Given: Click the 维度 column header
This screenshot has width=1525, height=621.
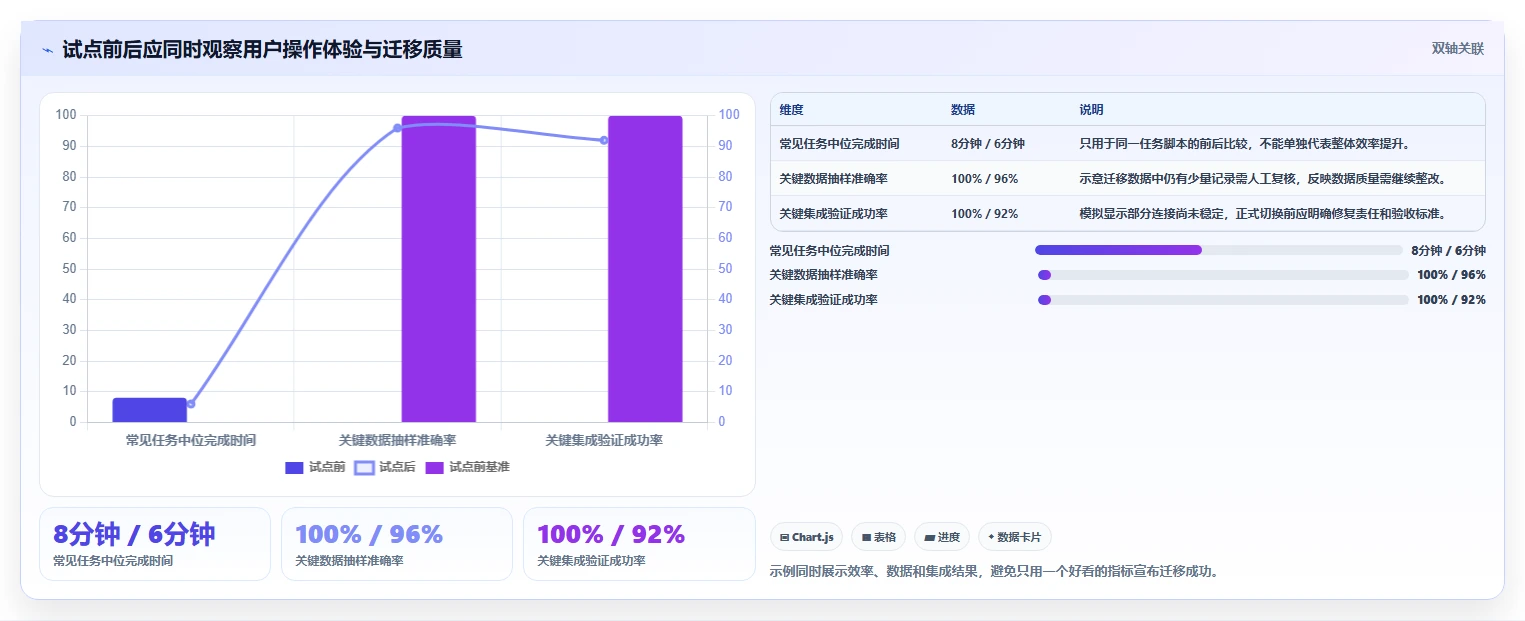Looking at the screenshot, I should pyautogui.click(x=791, y=110).
